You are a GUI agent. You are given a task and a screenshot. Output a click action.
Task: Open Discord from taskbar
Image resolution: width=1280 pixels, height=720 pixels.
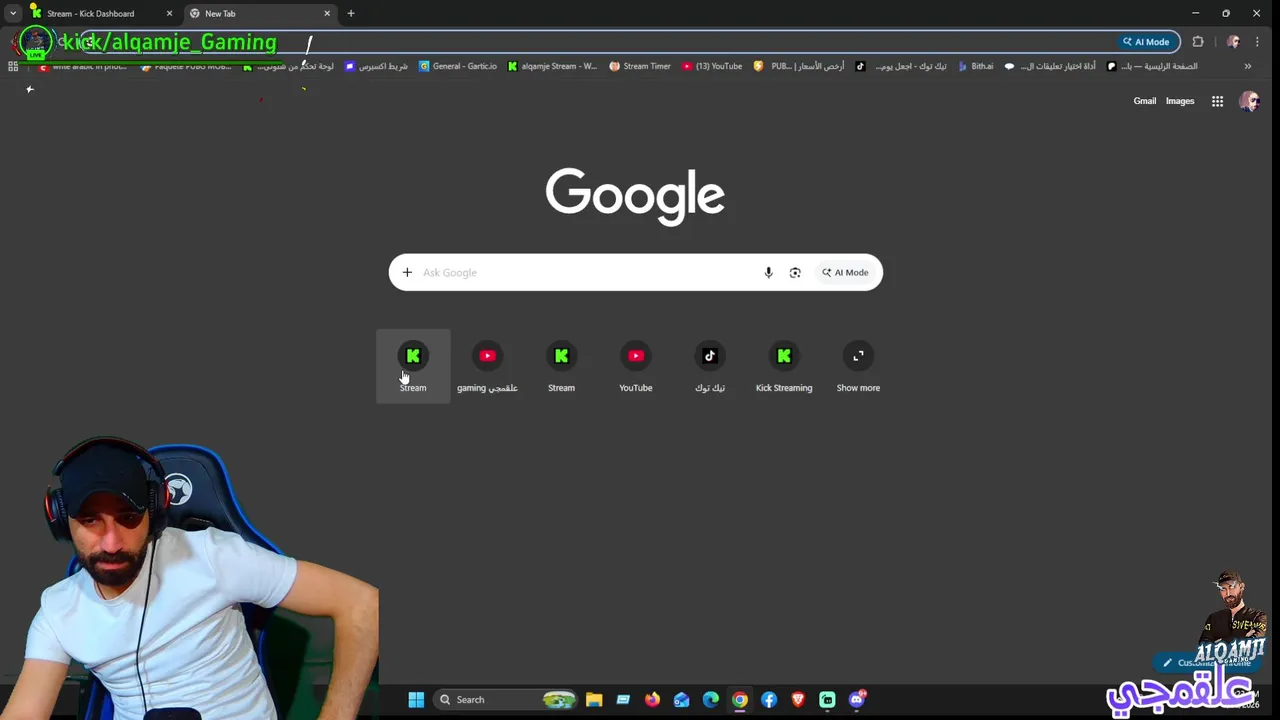point(857,700)
